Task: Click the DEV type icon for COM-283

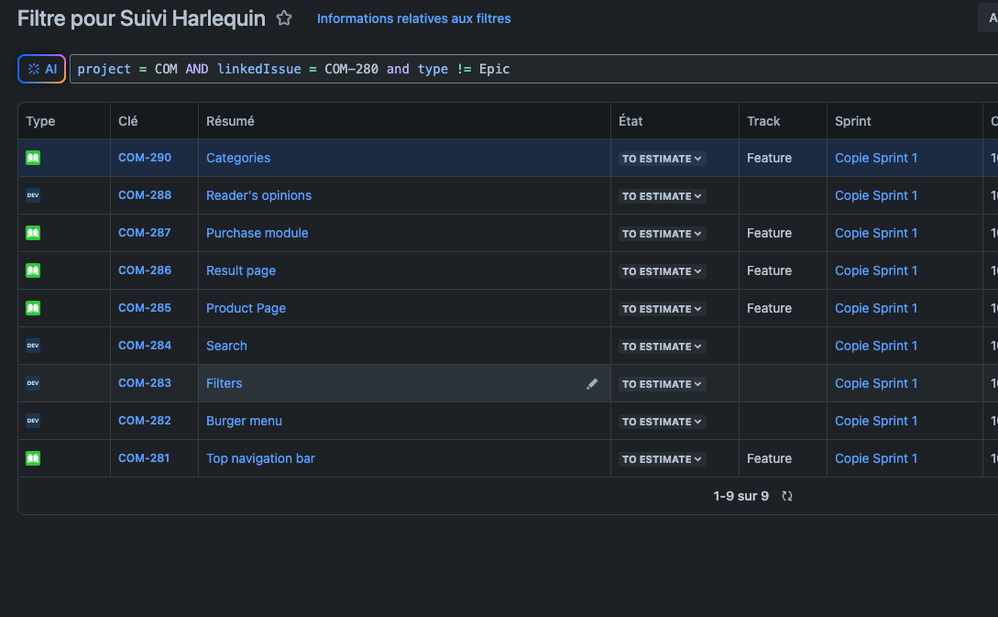Action: coord(33,383)
